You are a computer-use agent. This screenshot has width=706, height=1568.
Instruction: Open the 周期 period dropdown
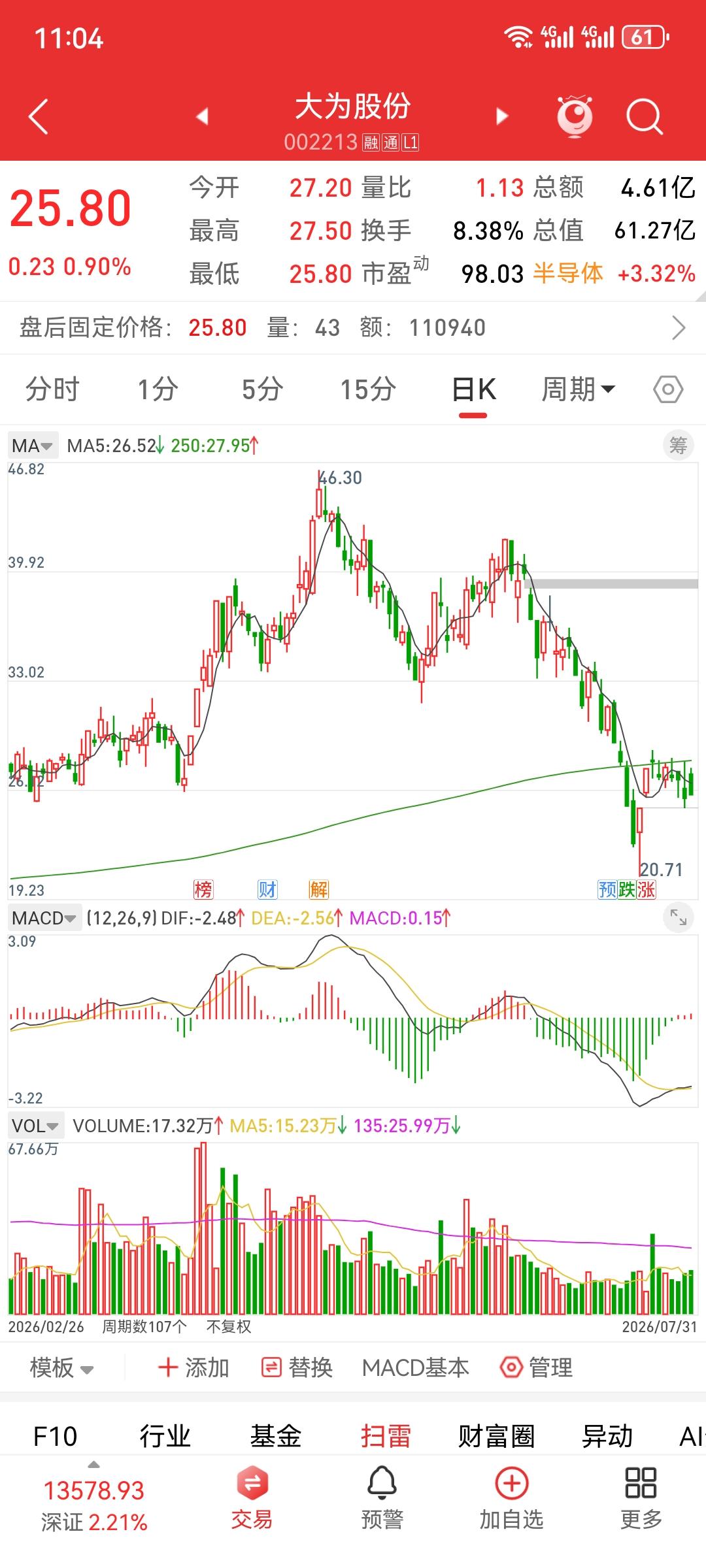pyautogui.click(x=579, y=390)
